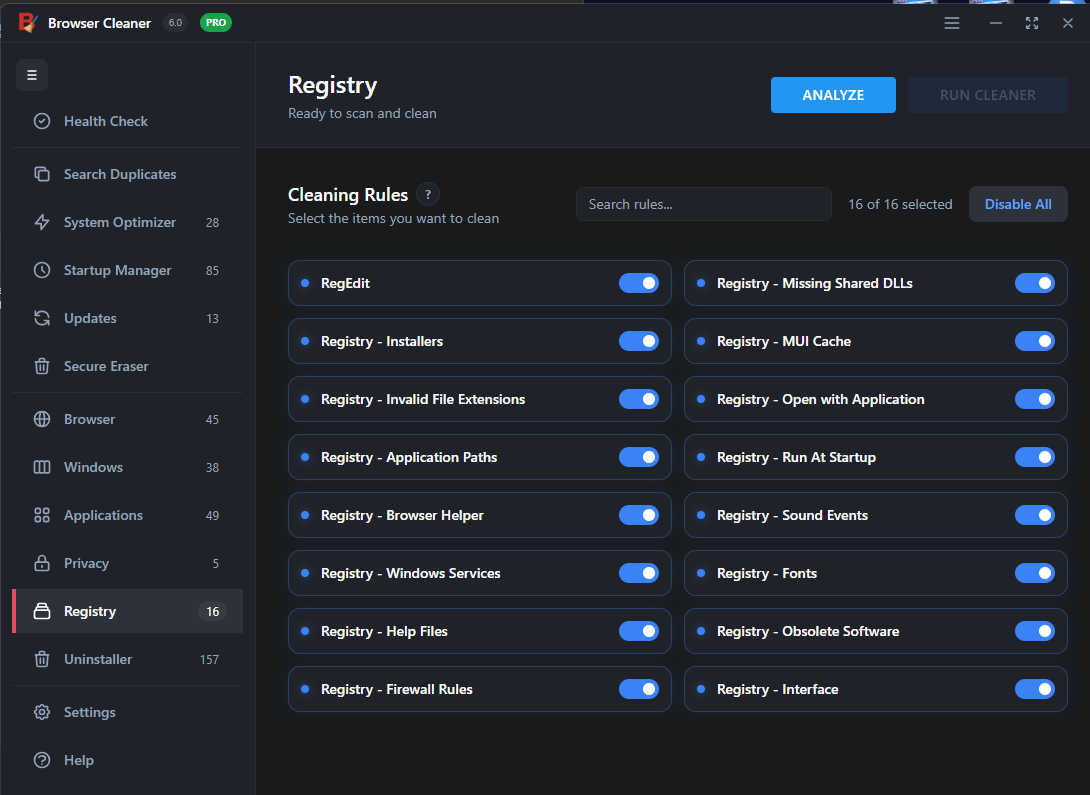
Task: Go to the Uninstaller section
Action: (98, 659)
